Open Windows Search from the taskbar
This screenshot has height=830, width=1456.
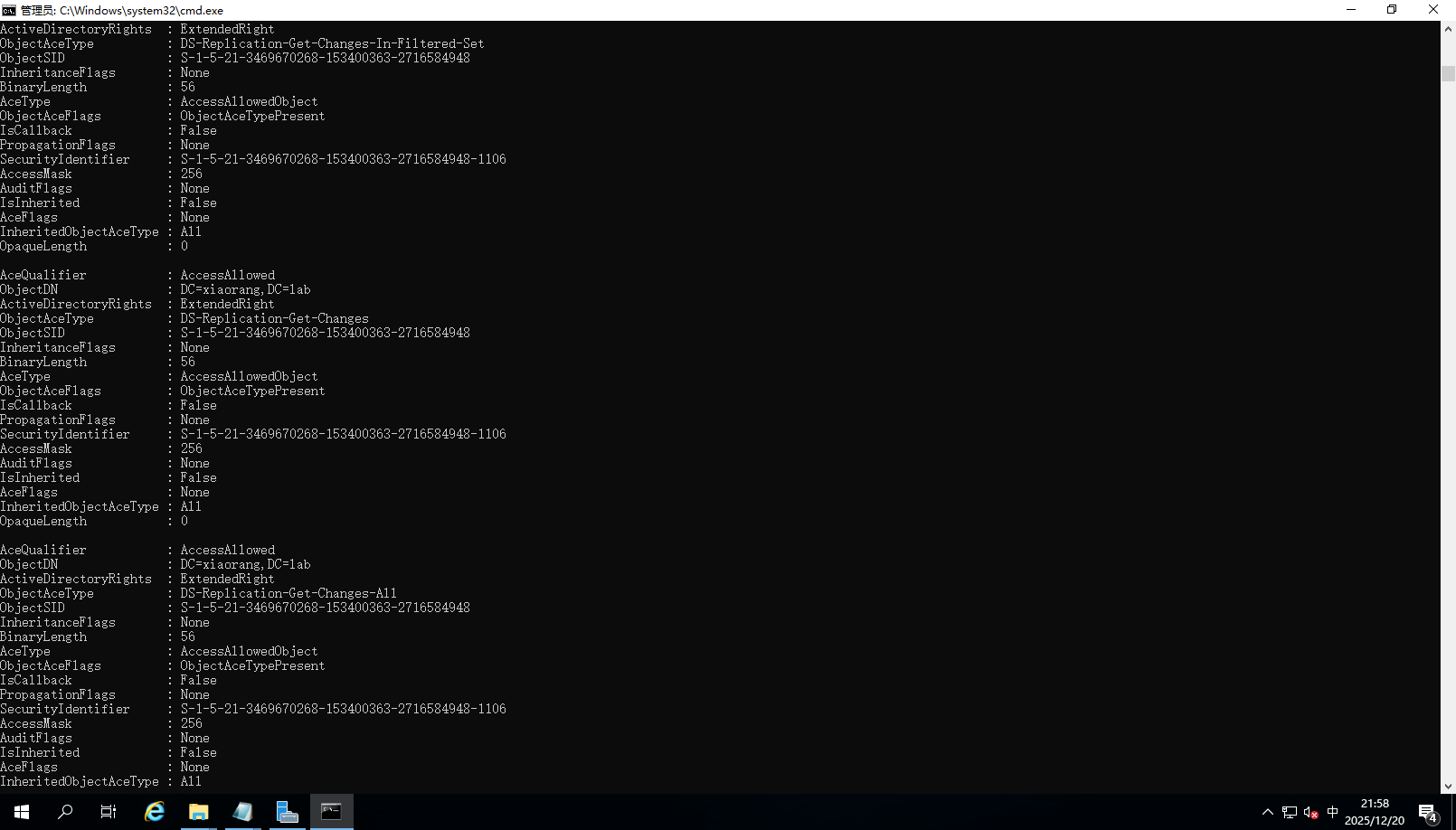point(64,811)
